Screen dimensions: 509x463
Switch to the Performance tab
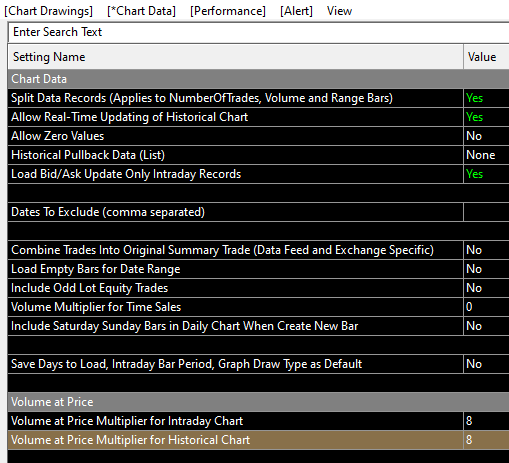(x=228, y=11)
